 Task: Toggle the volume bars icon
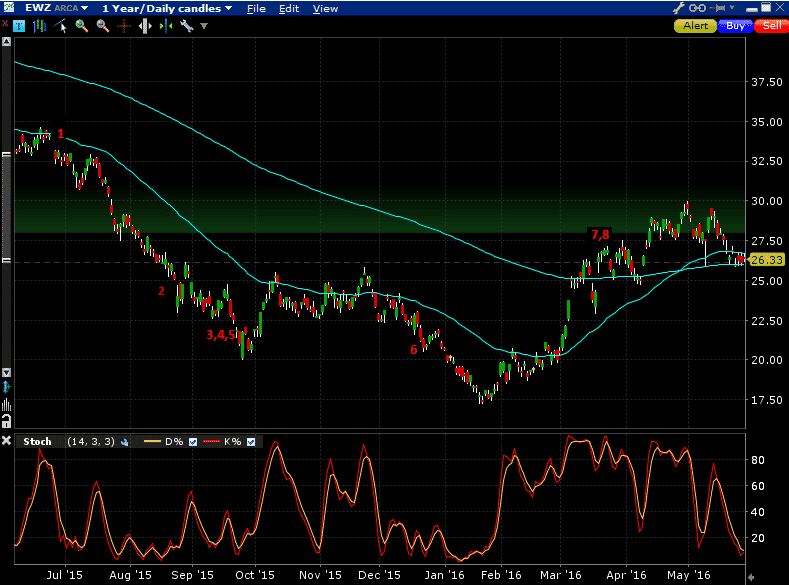point(7,404)
